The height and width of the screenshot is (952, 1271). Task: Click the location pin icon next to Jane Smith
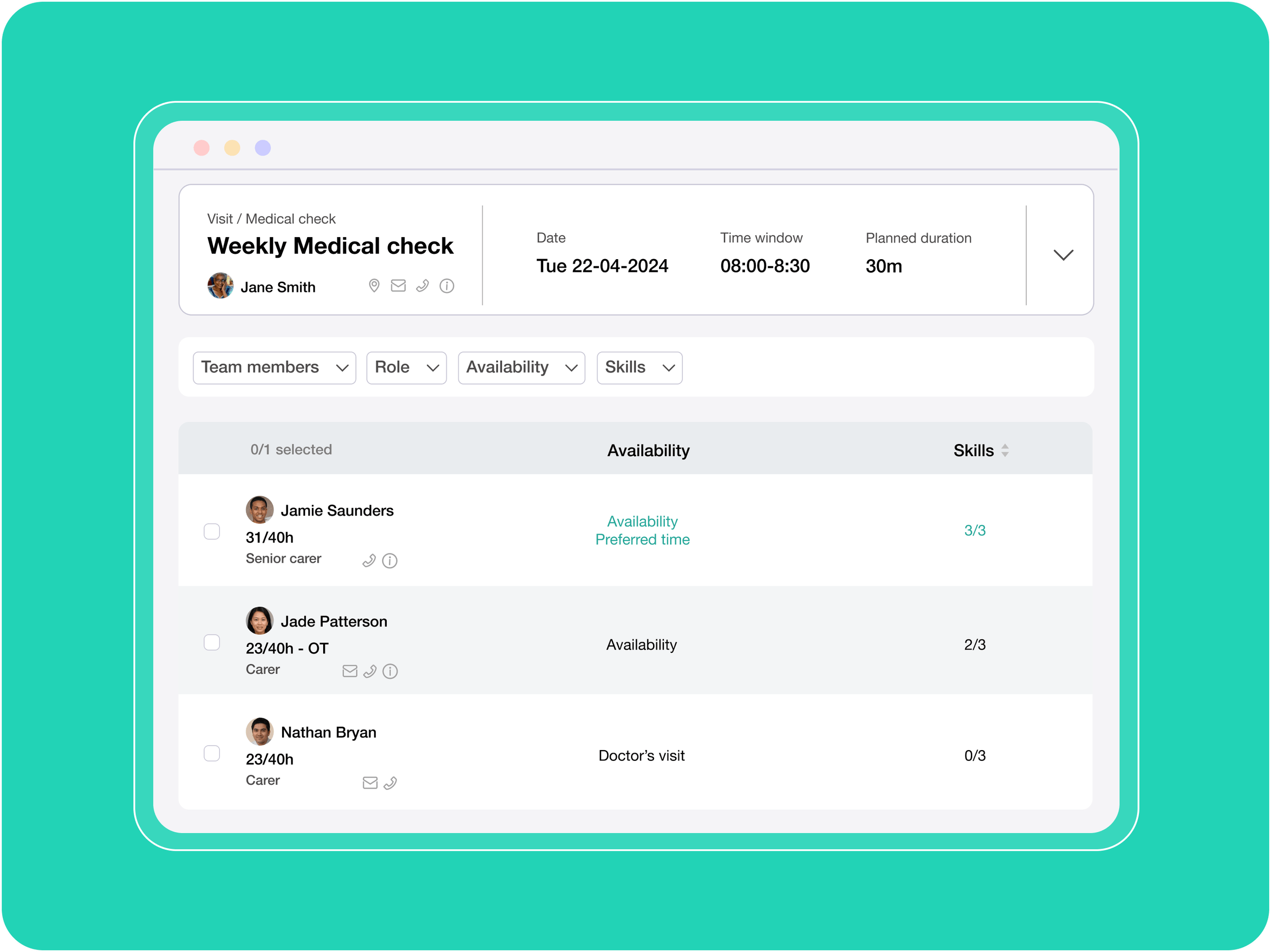tap(374, 286)
